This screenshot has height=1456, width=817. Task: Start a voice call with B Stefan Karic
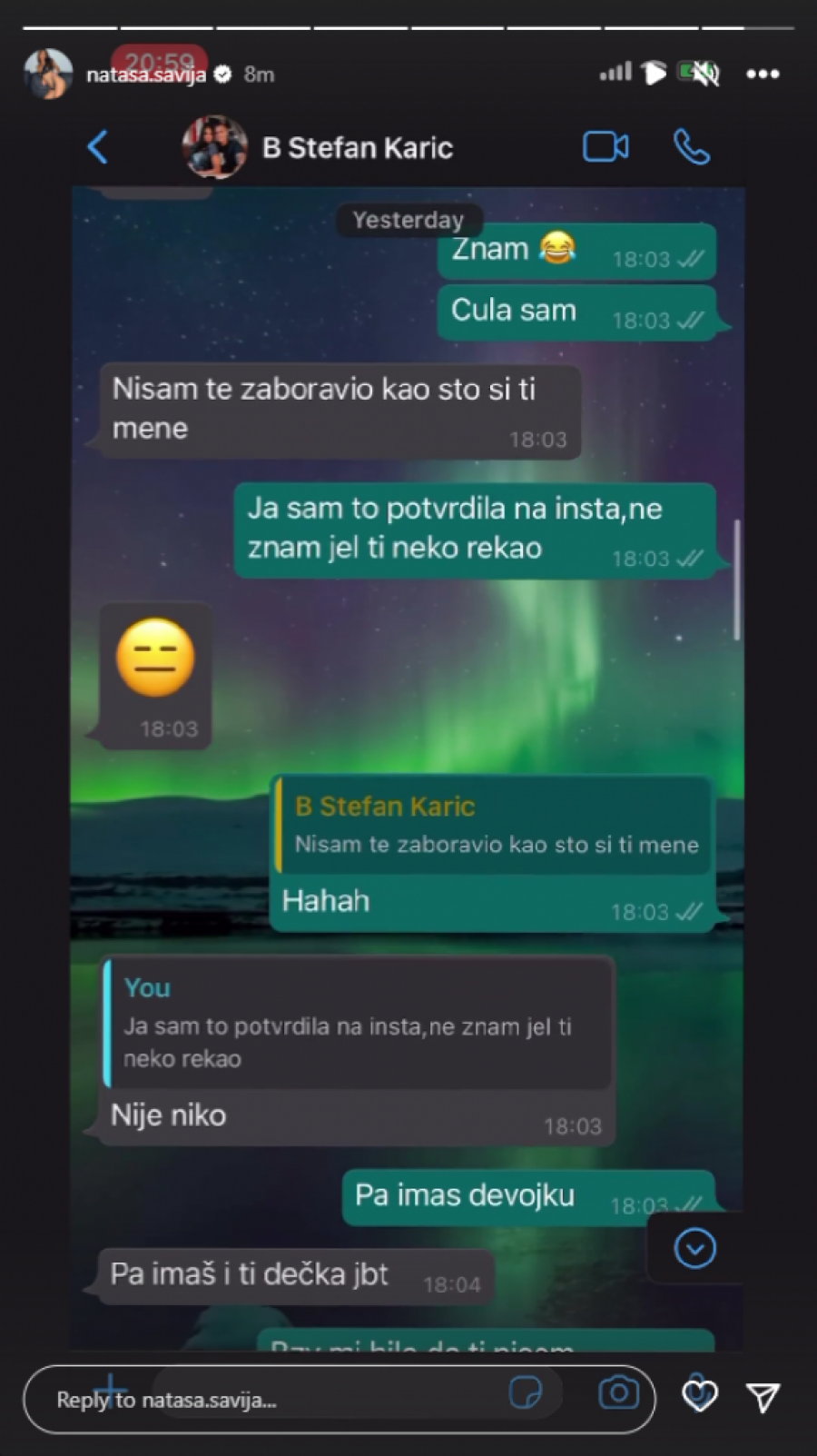pos(692,147)
